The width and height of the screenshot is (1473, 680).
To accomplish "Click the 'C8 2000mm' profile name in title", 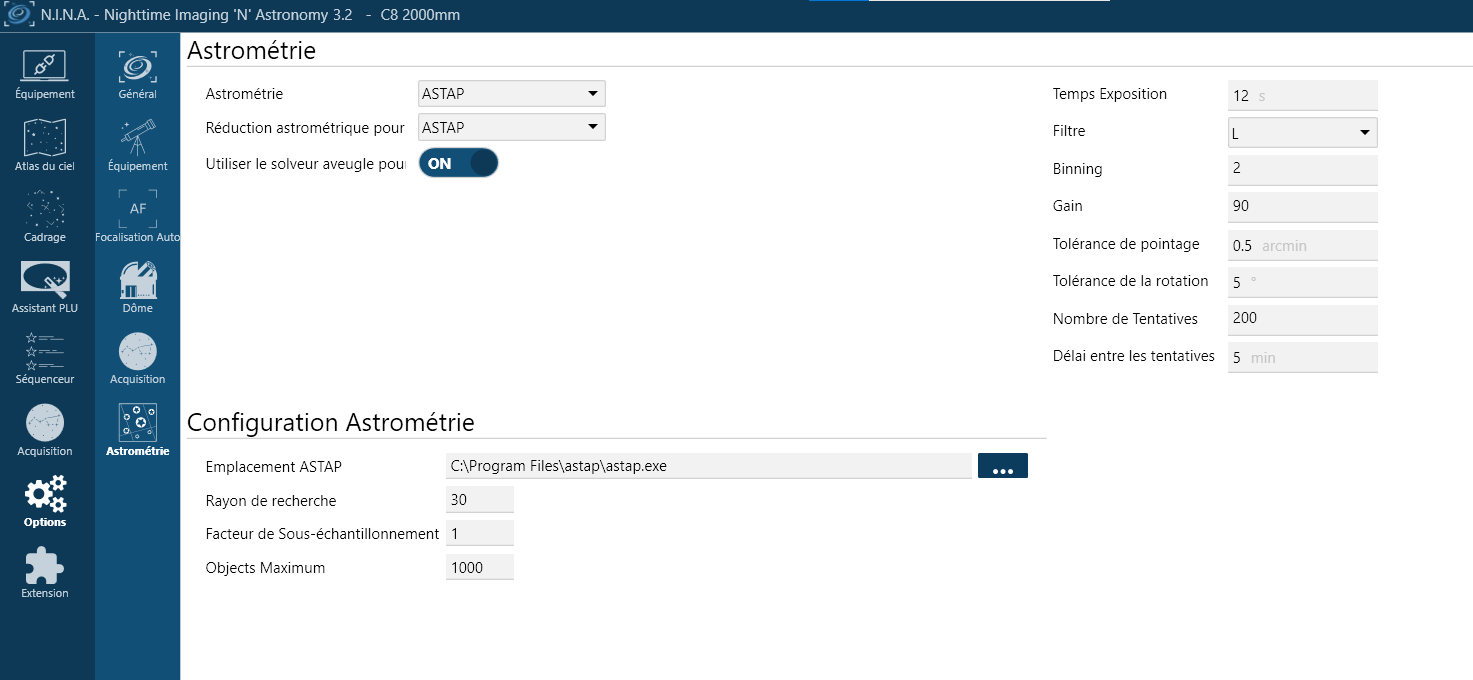I will click(421, 15).
